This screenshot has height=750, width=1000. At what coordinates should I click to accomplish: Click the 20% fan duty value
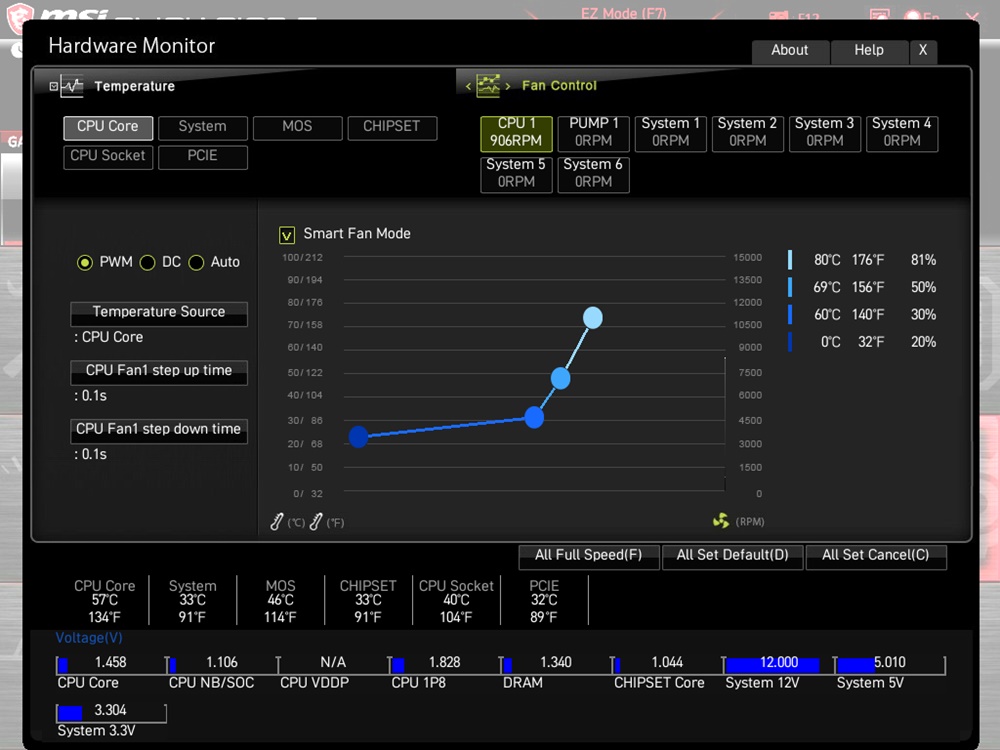click(923, 342)
